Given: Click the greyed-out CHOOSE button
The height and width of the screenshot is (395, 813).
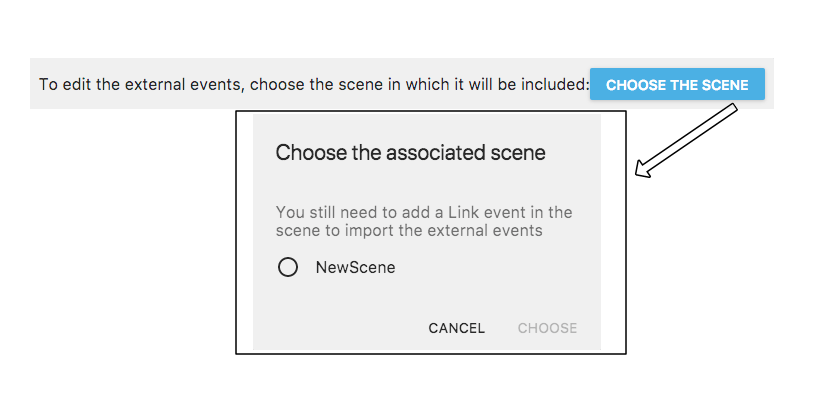Looking at the screenshot, I should pos(548,328).
